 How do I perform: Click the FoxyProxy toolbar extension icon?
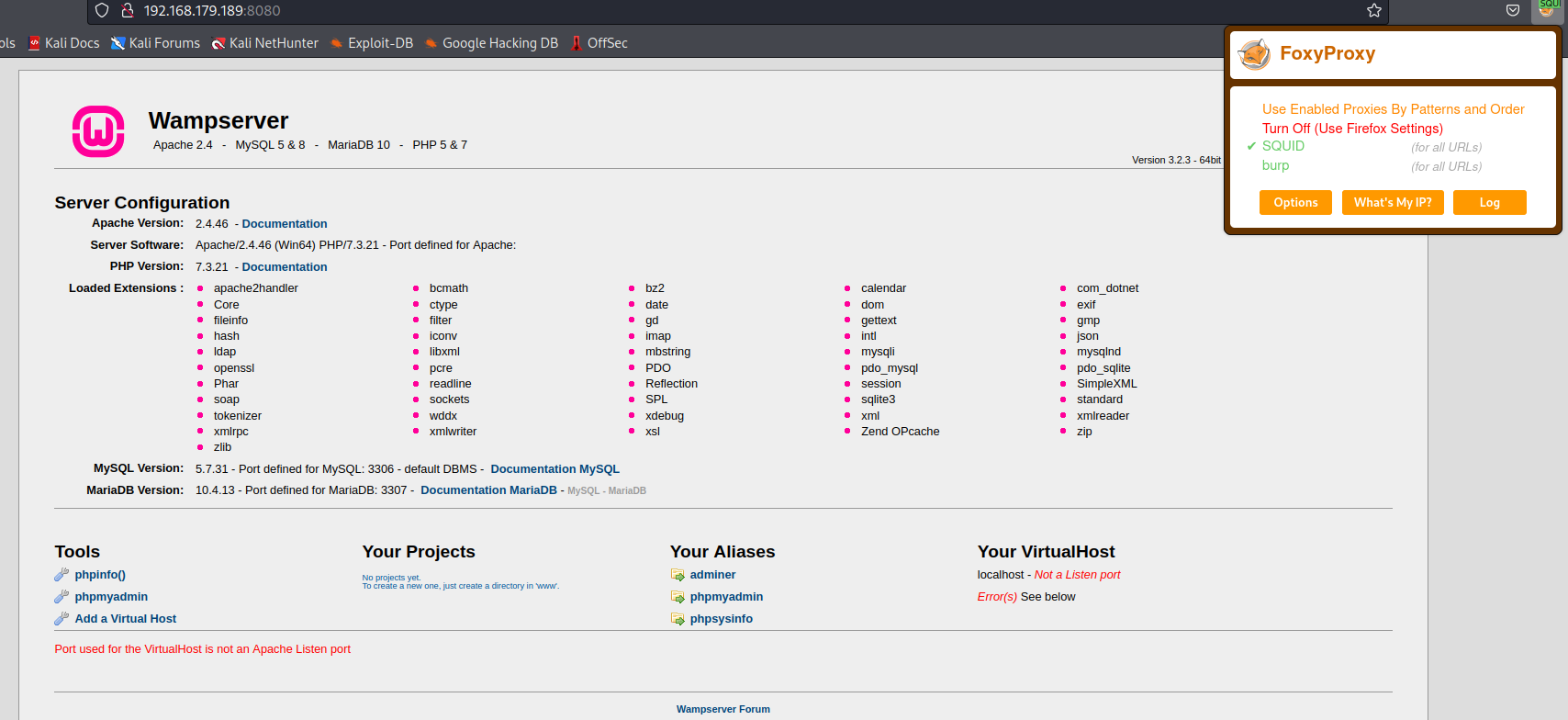[1548, 10]
